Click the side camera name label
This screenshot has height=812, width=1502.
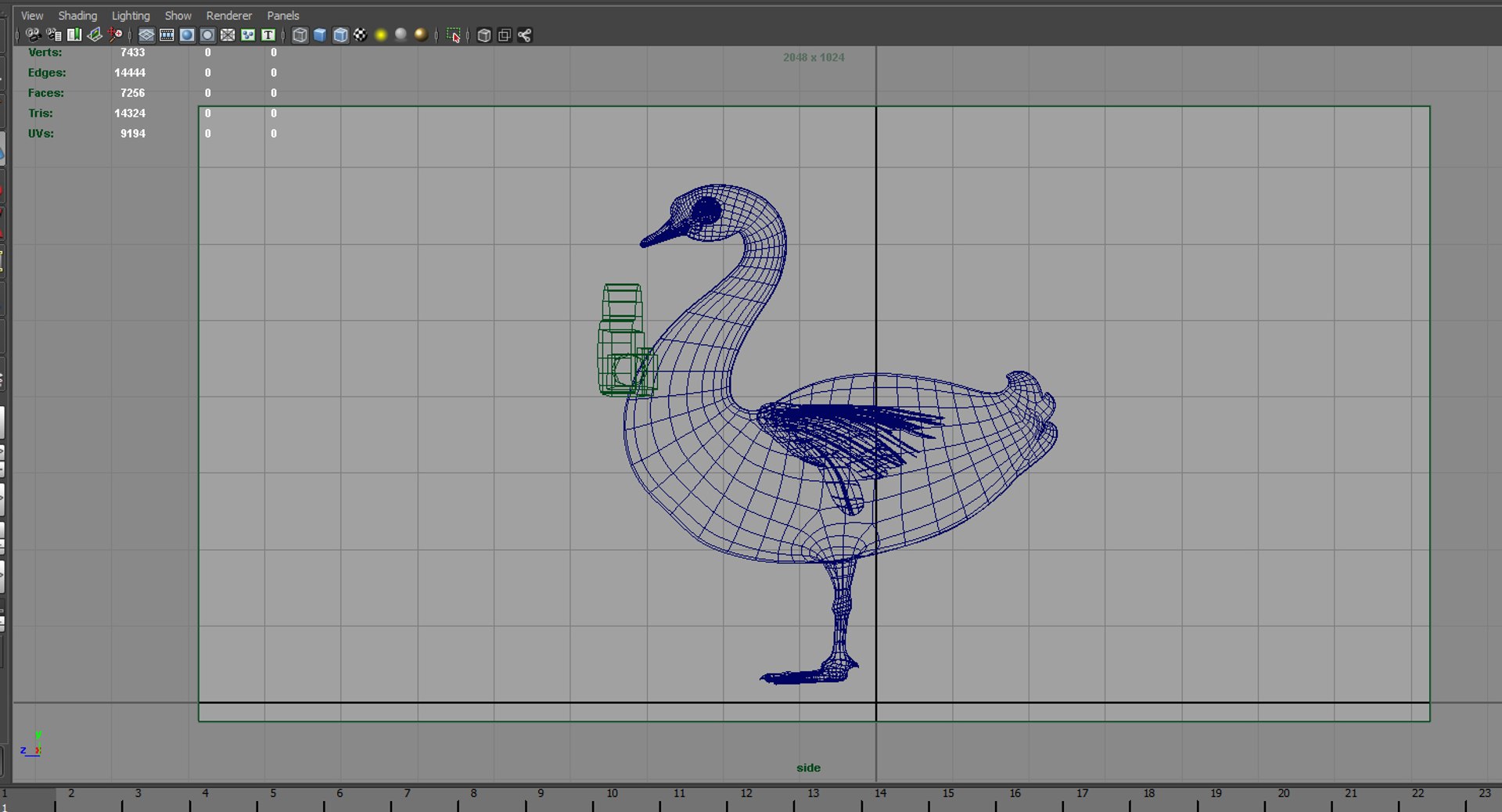click(x=808, y=767)
